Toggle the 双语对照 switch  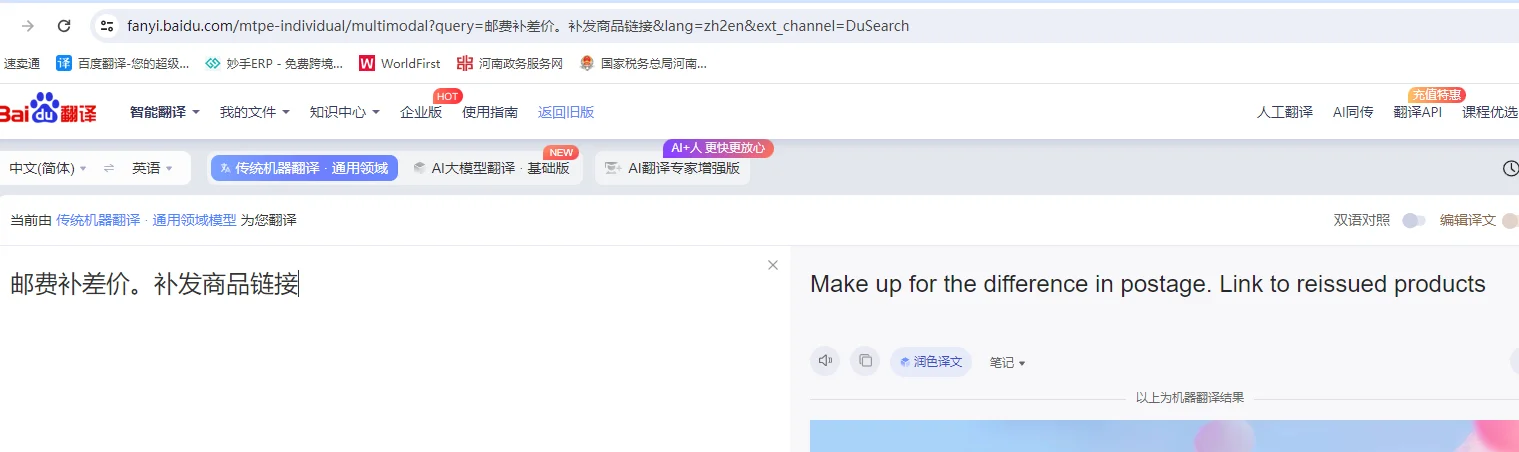point(1413,220)
